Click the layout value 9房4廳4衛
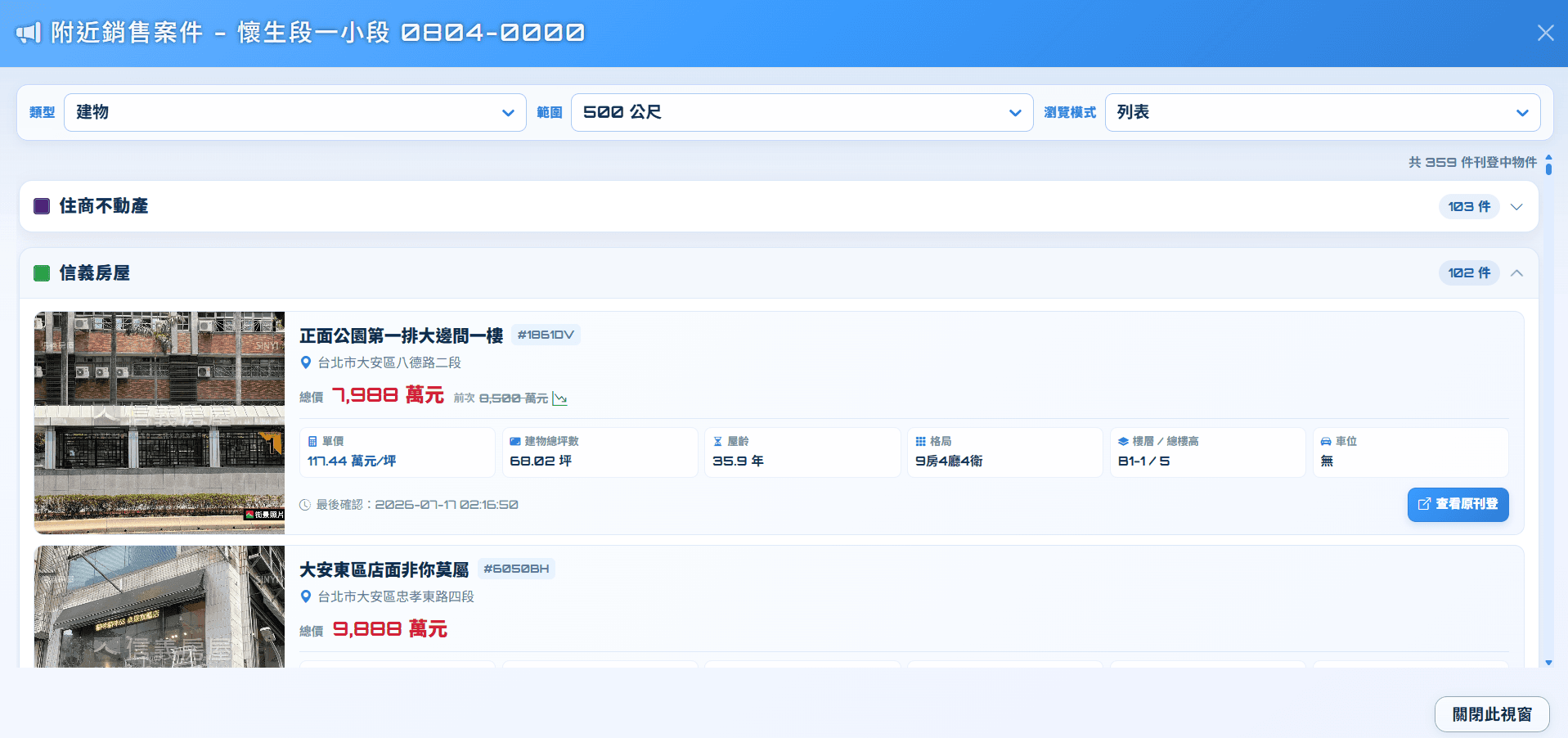Viewport: 1568px width, 738px height. (x=949, y=461)
